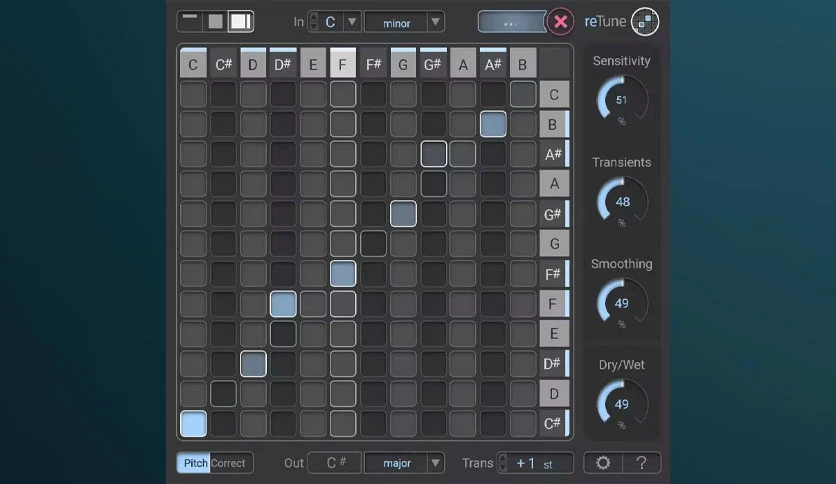Toggle output note A# row label

pos(554,154)
